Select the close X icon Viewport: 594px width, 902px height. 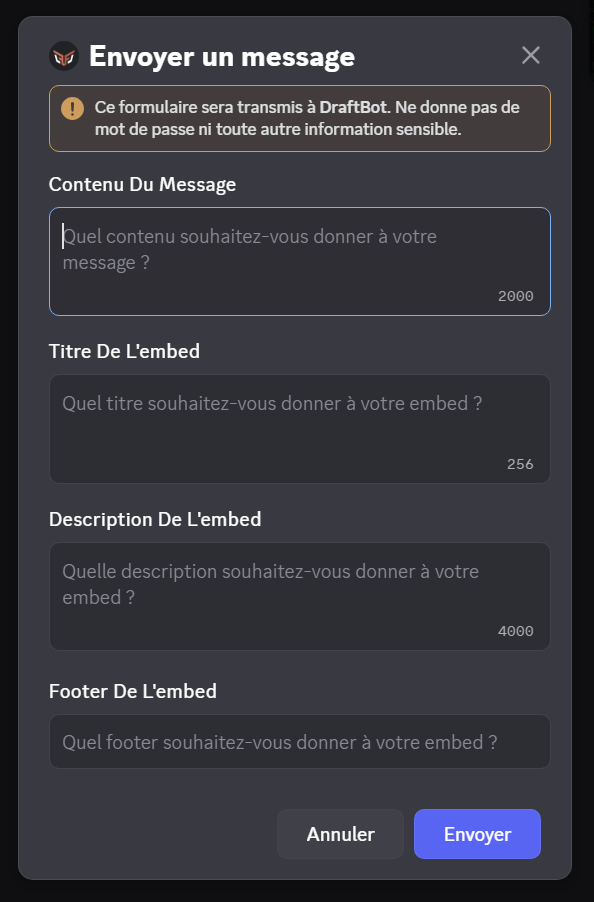531,56
